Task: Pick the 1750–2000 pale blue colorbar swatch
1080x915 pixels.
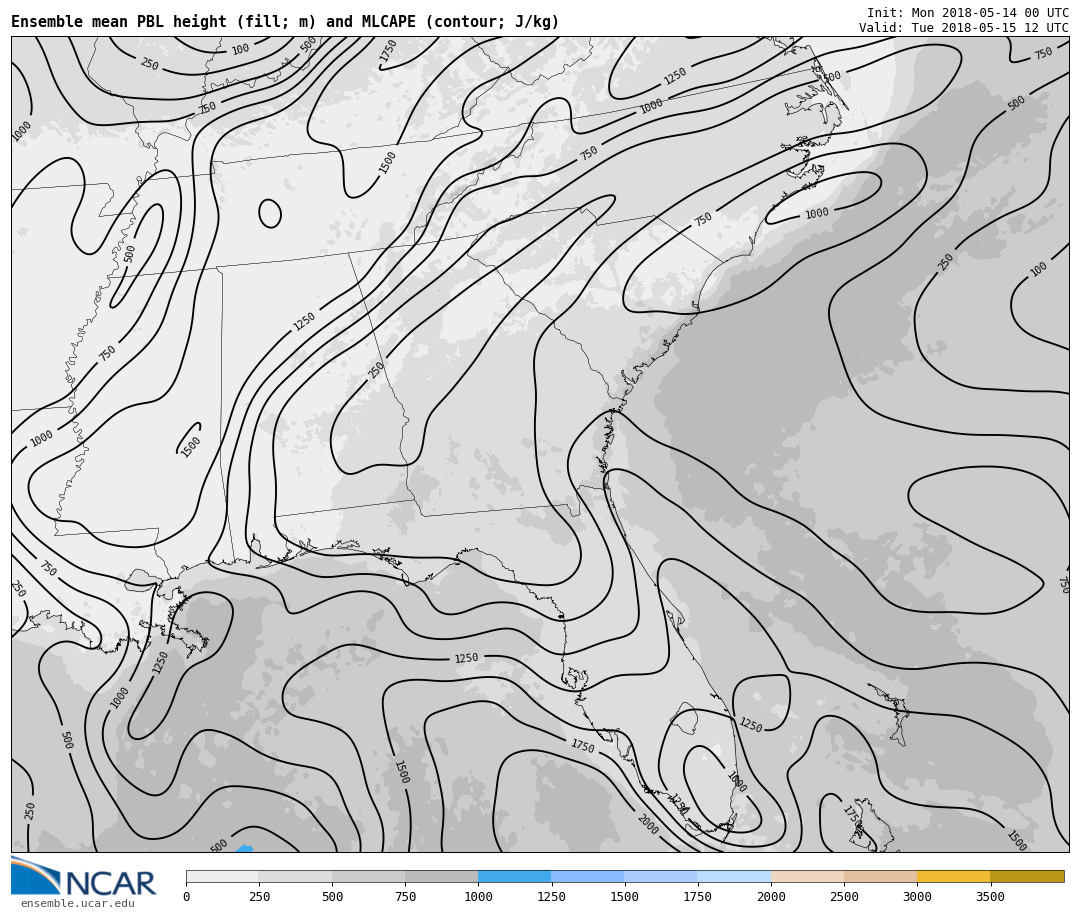Action: tap(734, 876)
